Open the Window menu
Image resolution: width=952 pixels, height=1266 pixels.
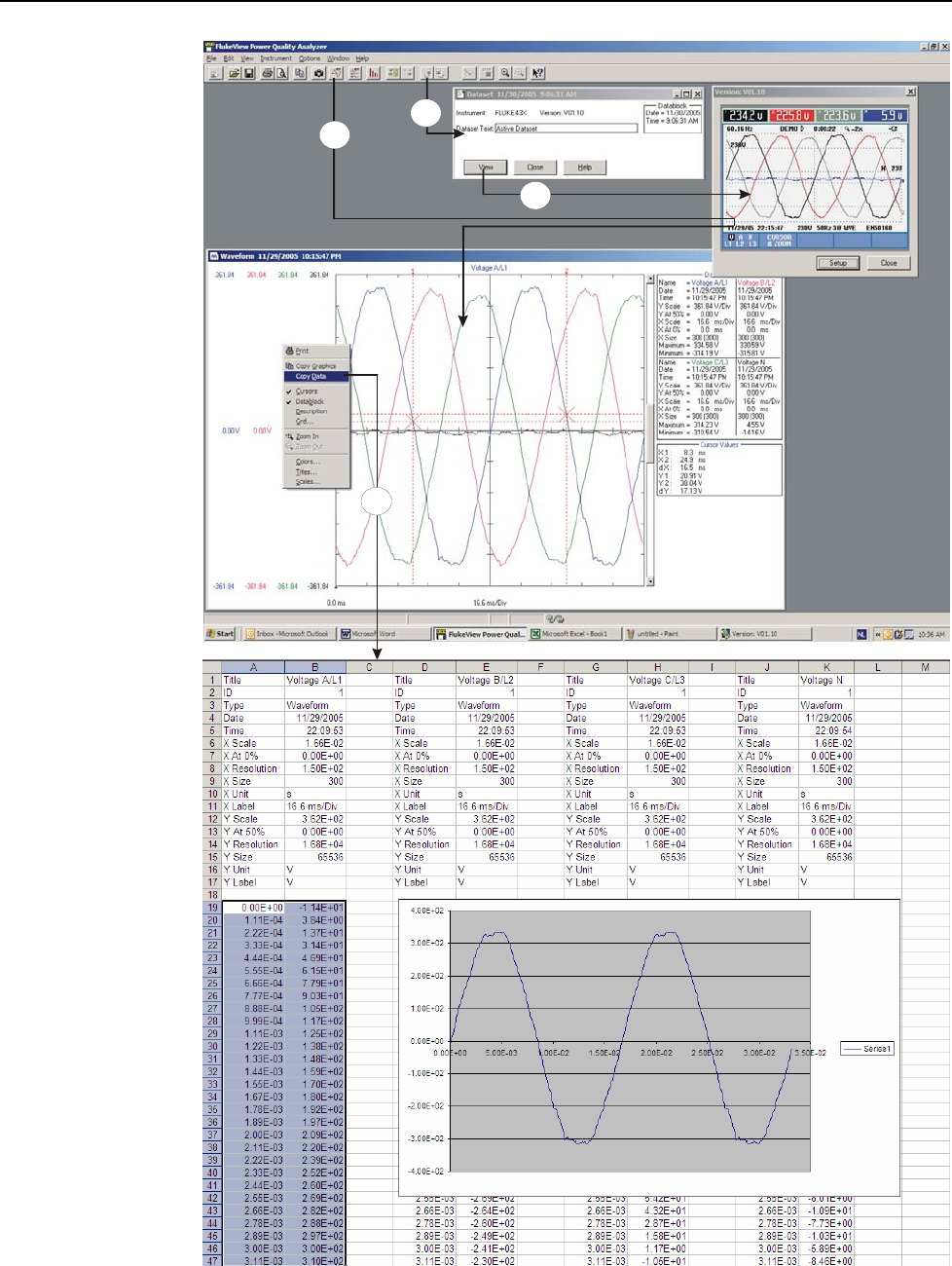[x=338, y=58]
